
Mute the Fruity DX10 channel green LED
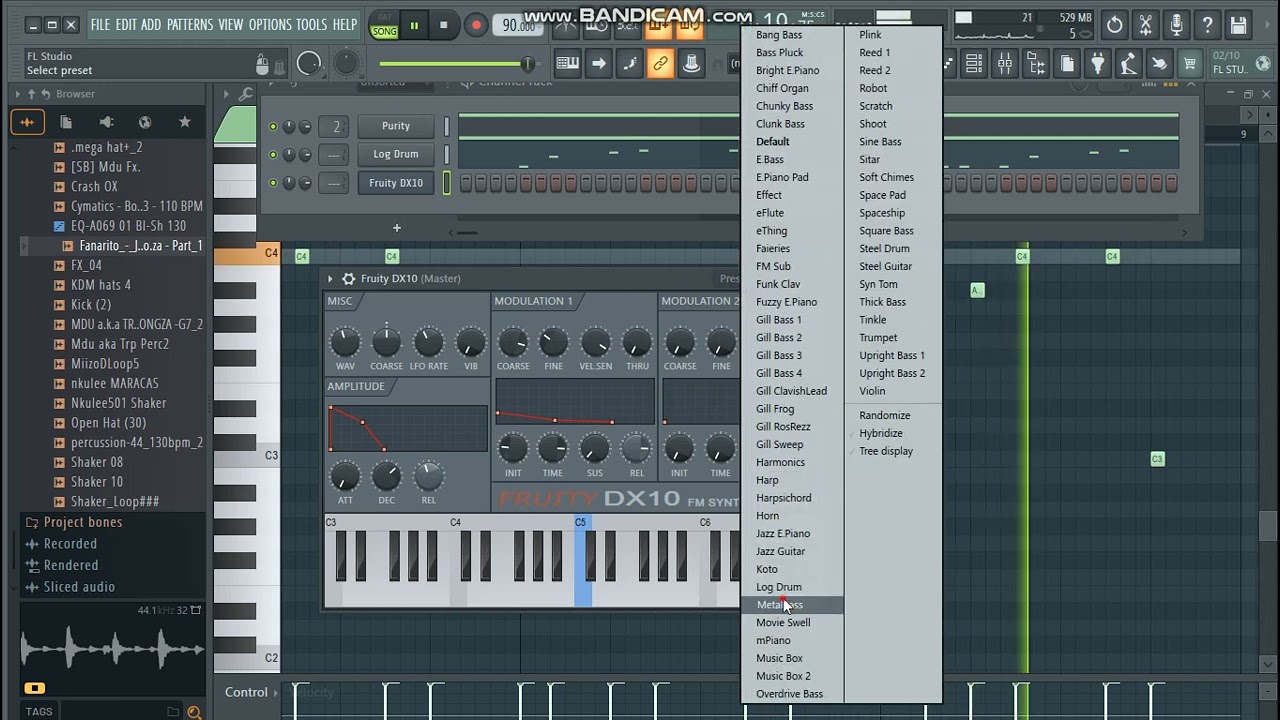273,183
